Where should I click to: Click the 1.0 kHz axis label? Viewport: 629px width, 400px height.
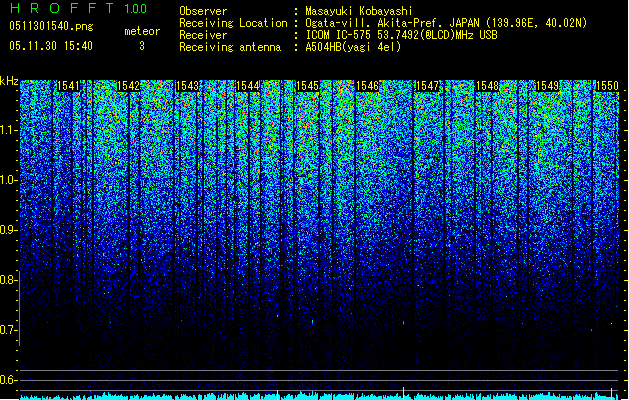tap(8, 180)
